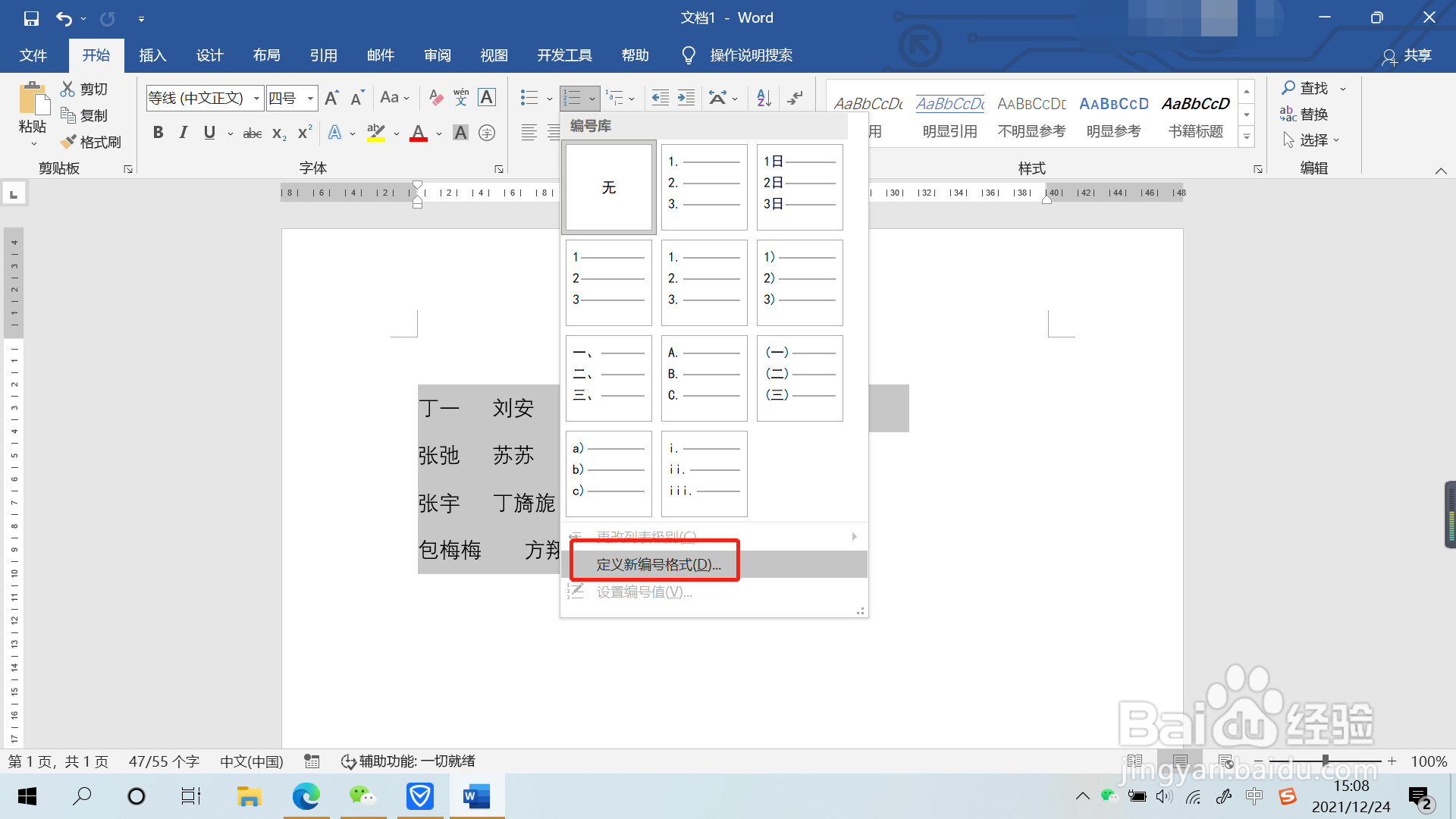Click the Increase Indent icon
The width and height of the screenshot is (1456, 819).
(x=686, y=98)
